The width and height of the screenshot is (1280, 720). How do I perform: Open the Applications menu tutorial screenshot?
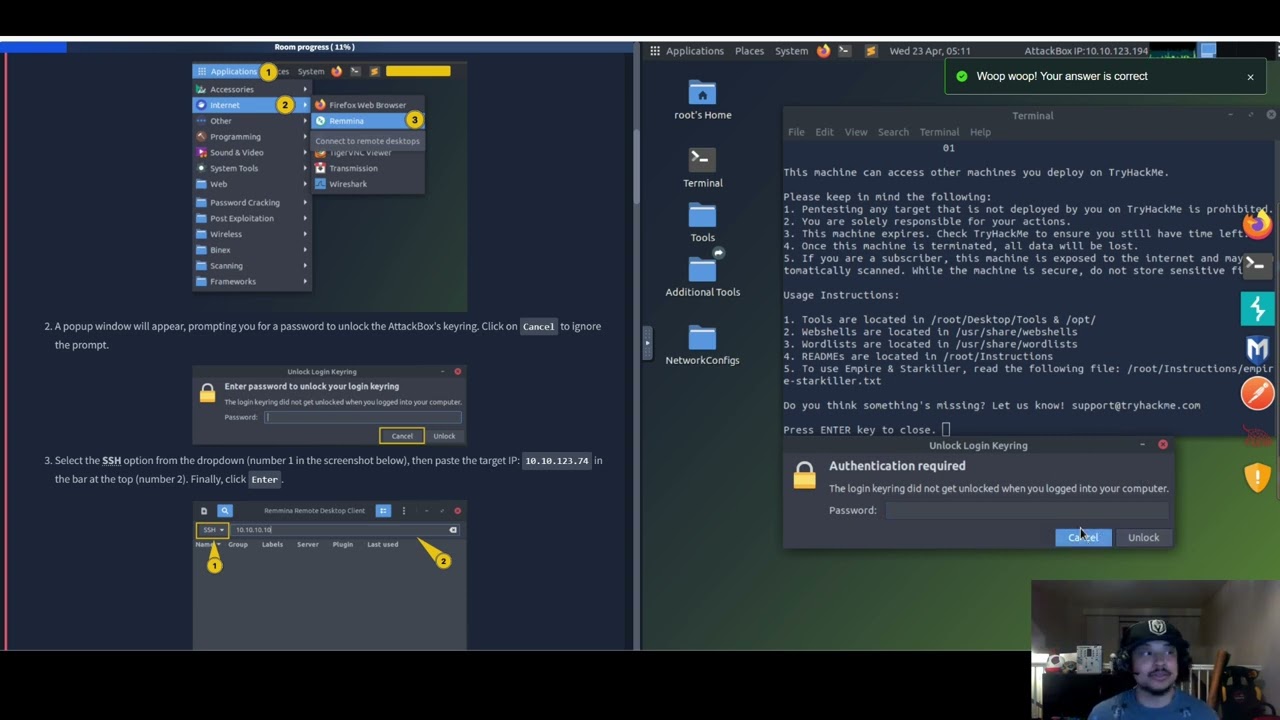click(330, 187)
